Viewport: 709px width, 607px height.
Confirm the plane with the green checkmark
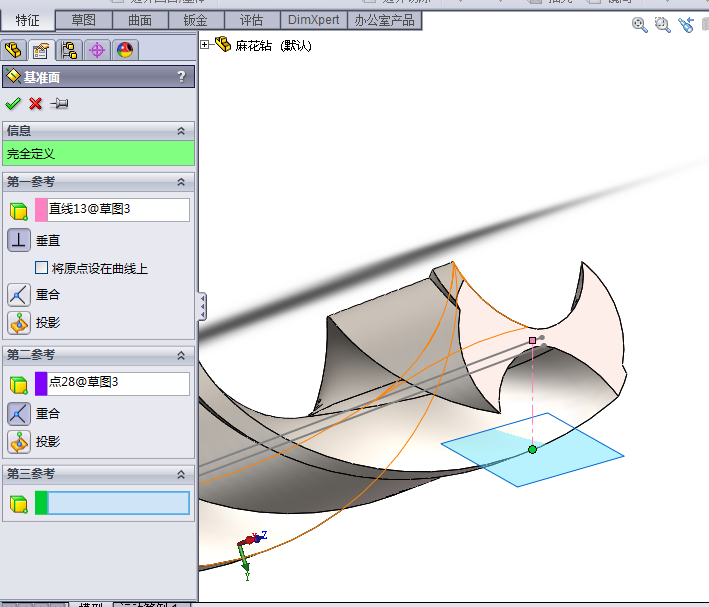[x=13, y=103]
